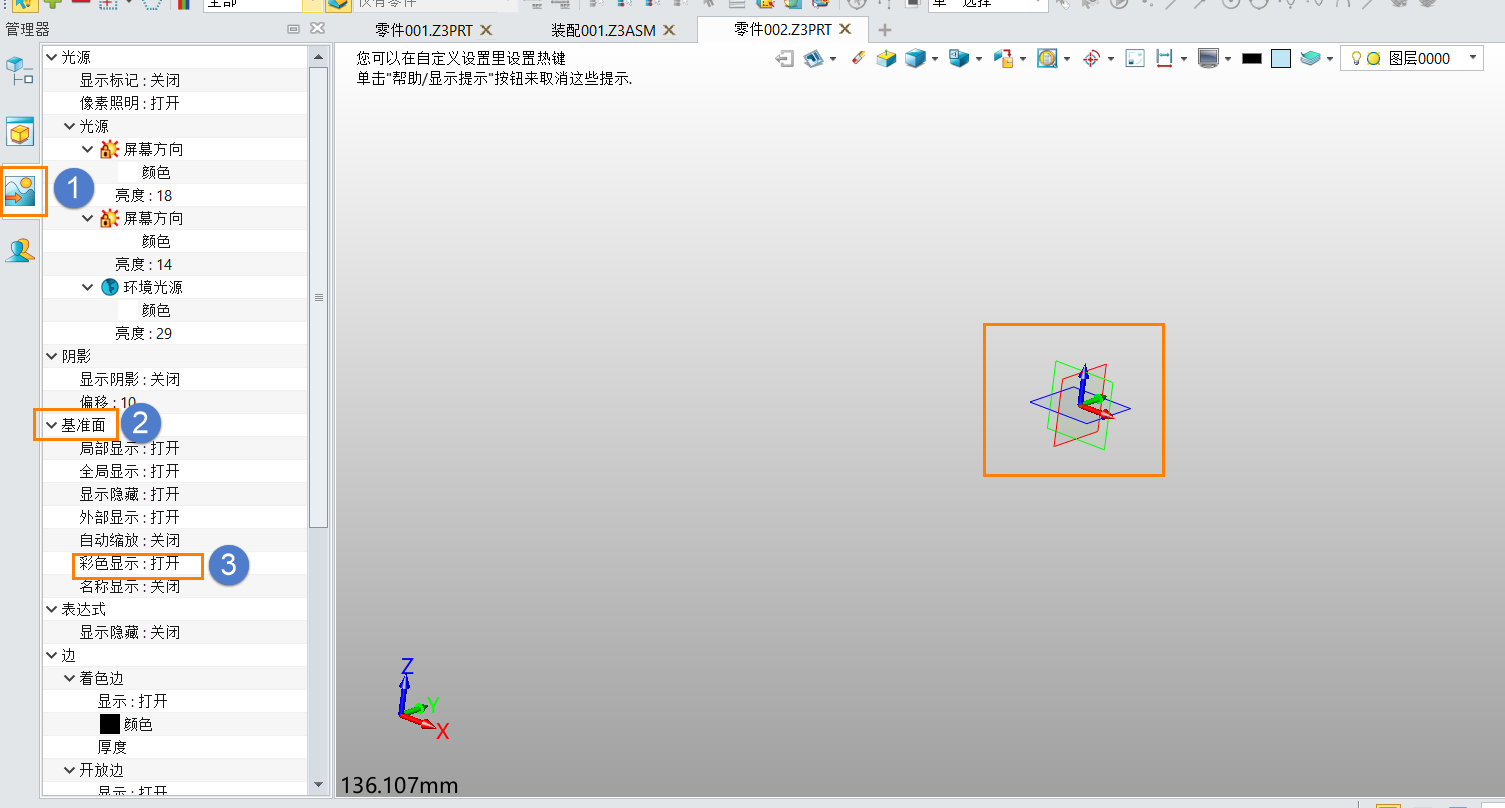Viewport: 1505px width, 808px height.
Task: Collapse the top-level 光源 section
Action: click(x=52, y=57)
